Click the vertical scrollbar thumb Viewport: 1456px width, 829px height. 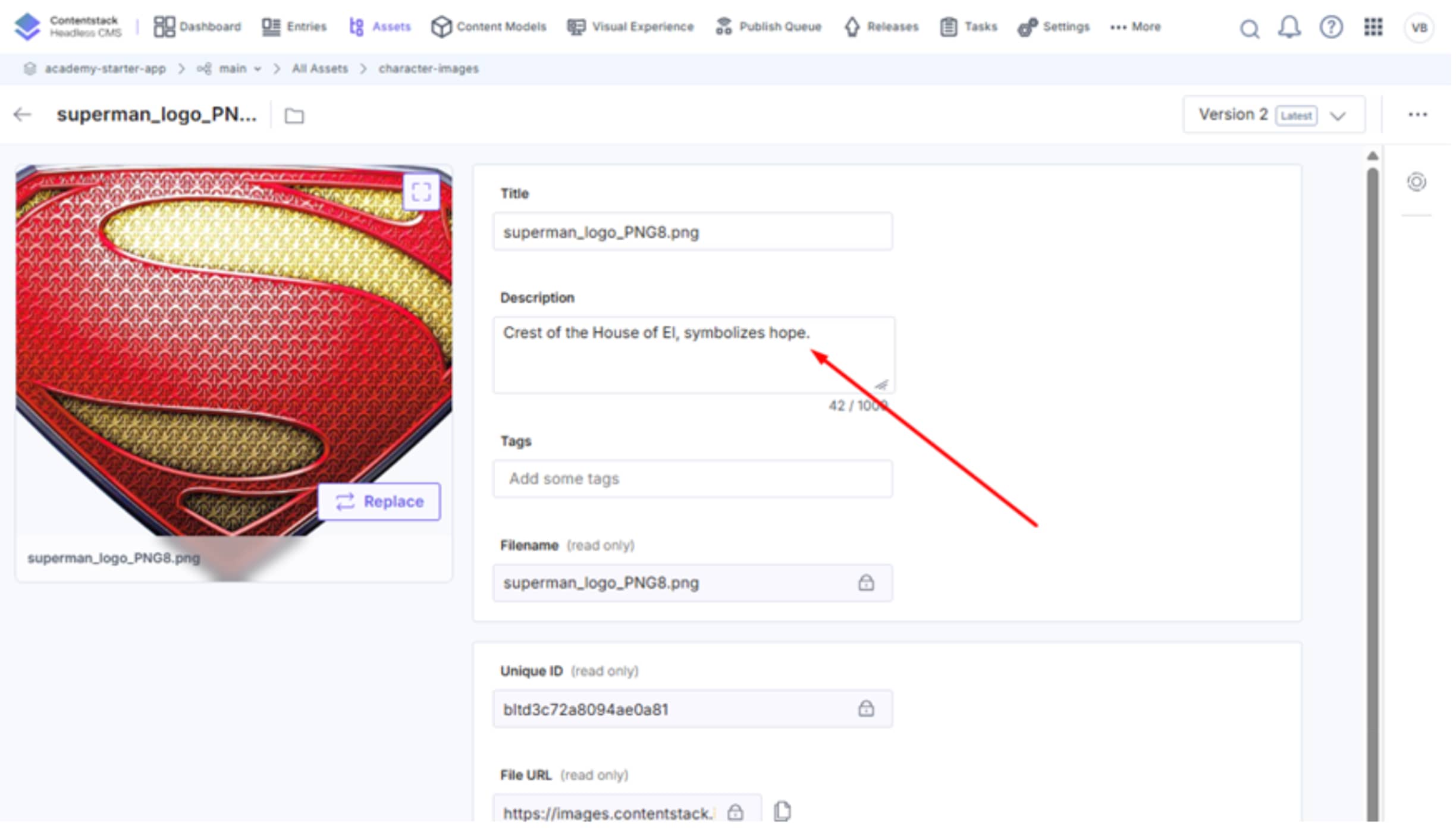1373,494
